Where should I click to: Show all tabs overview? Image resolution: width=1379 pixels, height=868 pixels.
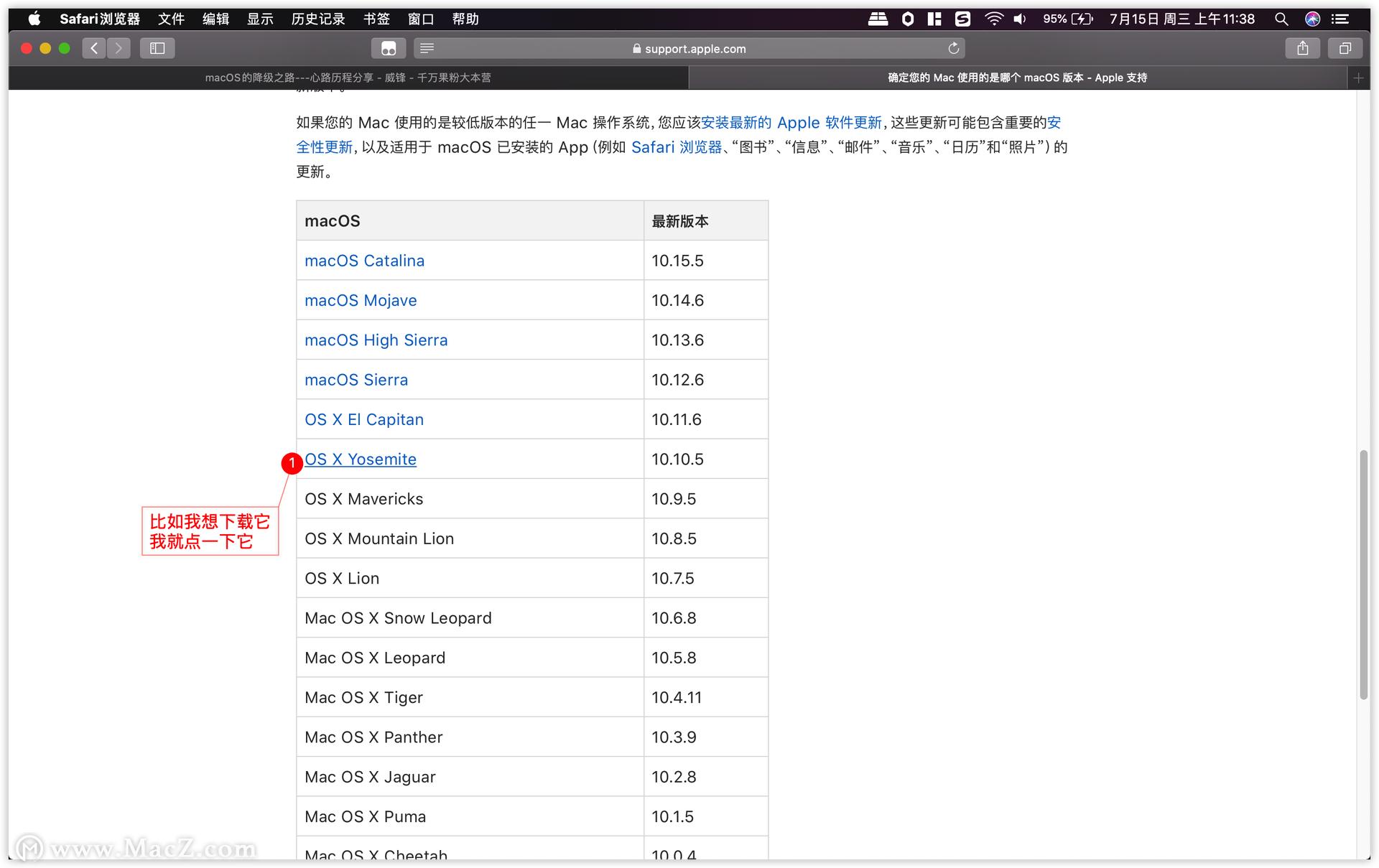pyautogui.click(x=1345, y=48)
